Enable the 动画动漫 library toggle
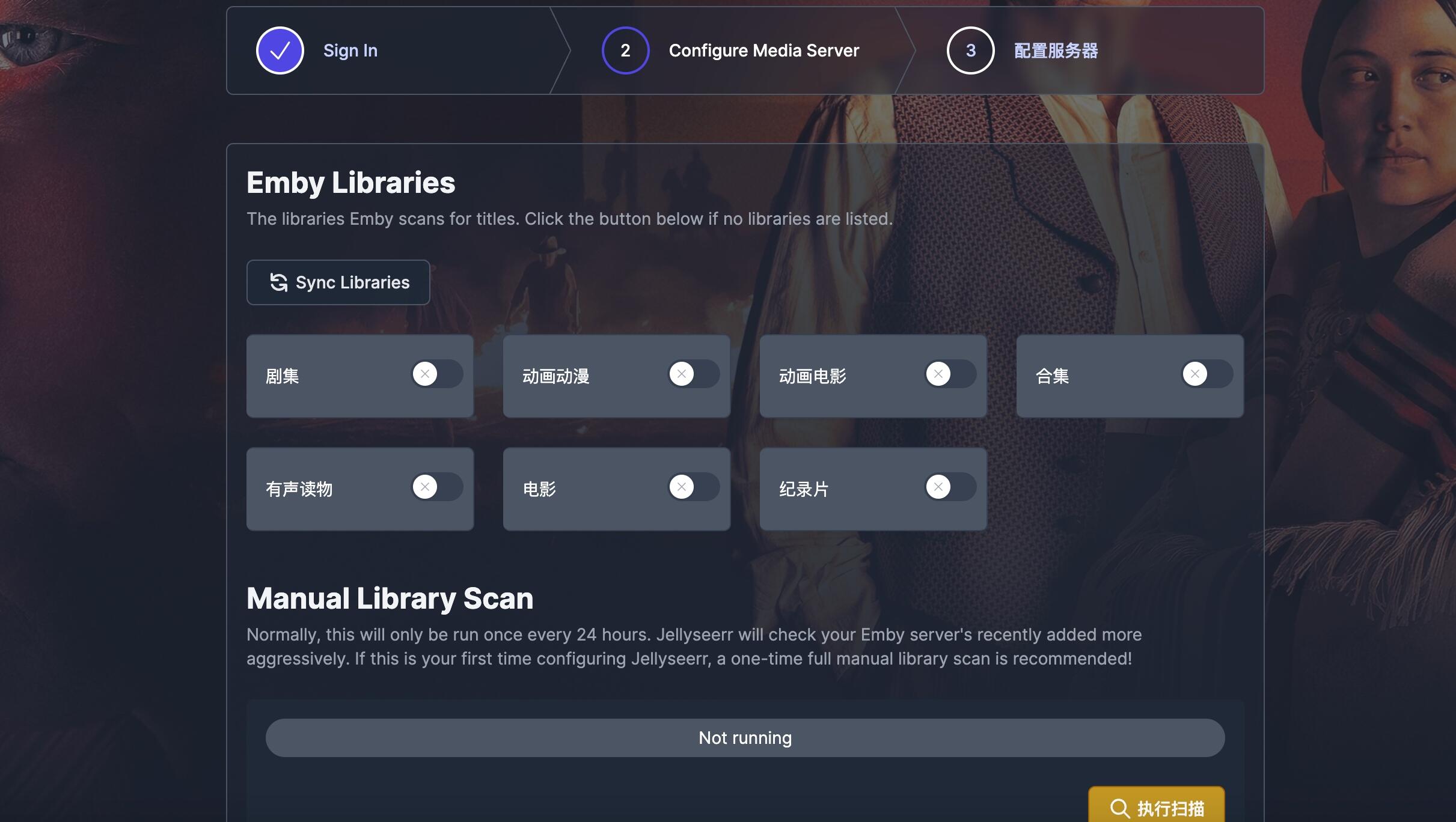Screen dimensions: 1456x822 [x=694, y=374]
